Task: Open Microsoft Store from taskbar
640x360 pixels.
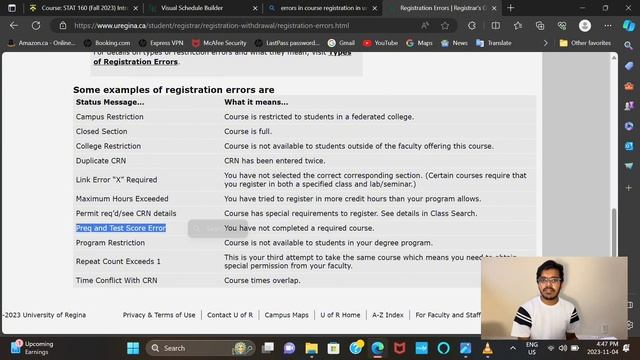Action: pyautogui.click(x=333, y=348)
